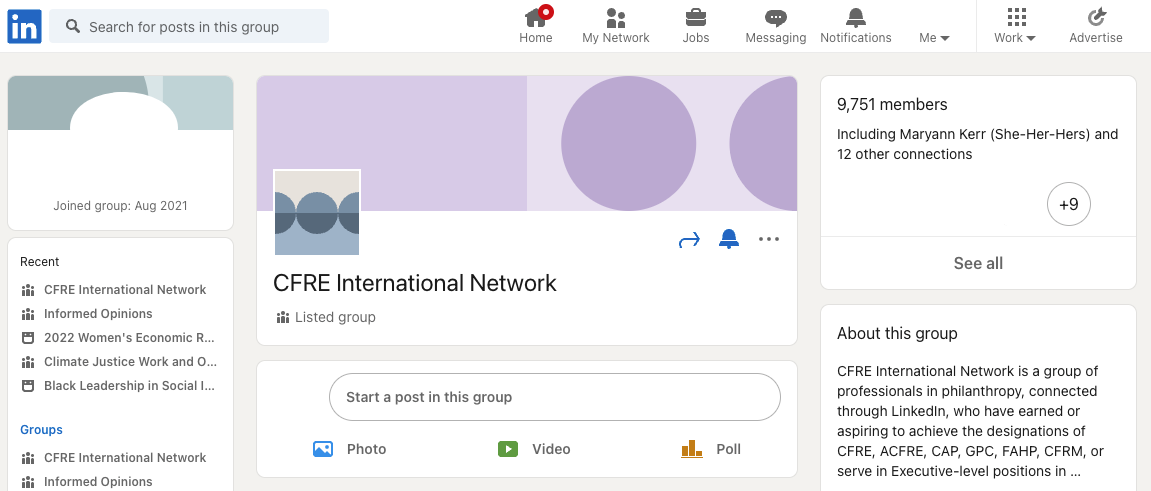The image size is (1151, 491).
Task: Open the Work apps grid icon
Action: point(1017,17)
